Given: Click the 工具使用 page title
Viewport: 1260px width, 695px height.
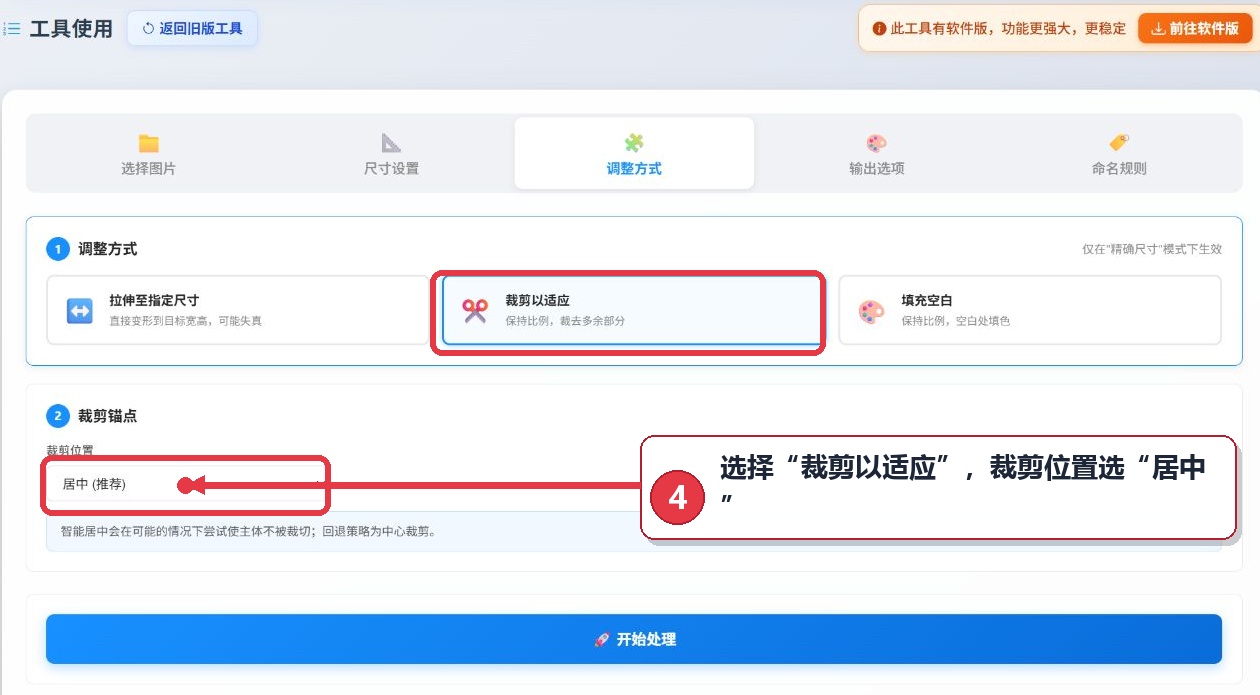Looking at the screenshot, I should [x=71, y=29].
